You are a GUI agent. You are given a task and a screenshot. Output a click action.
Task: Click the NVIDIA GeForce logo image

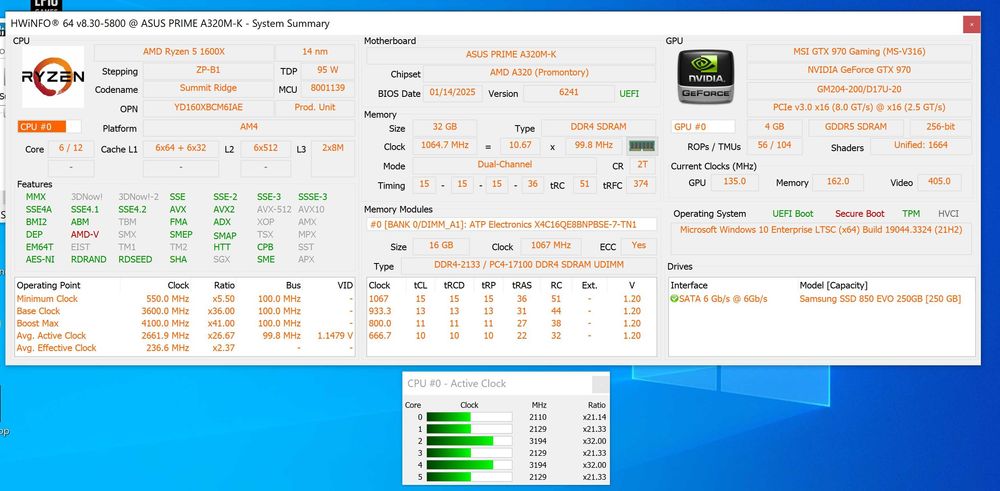705,77
